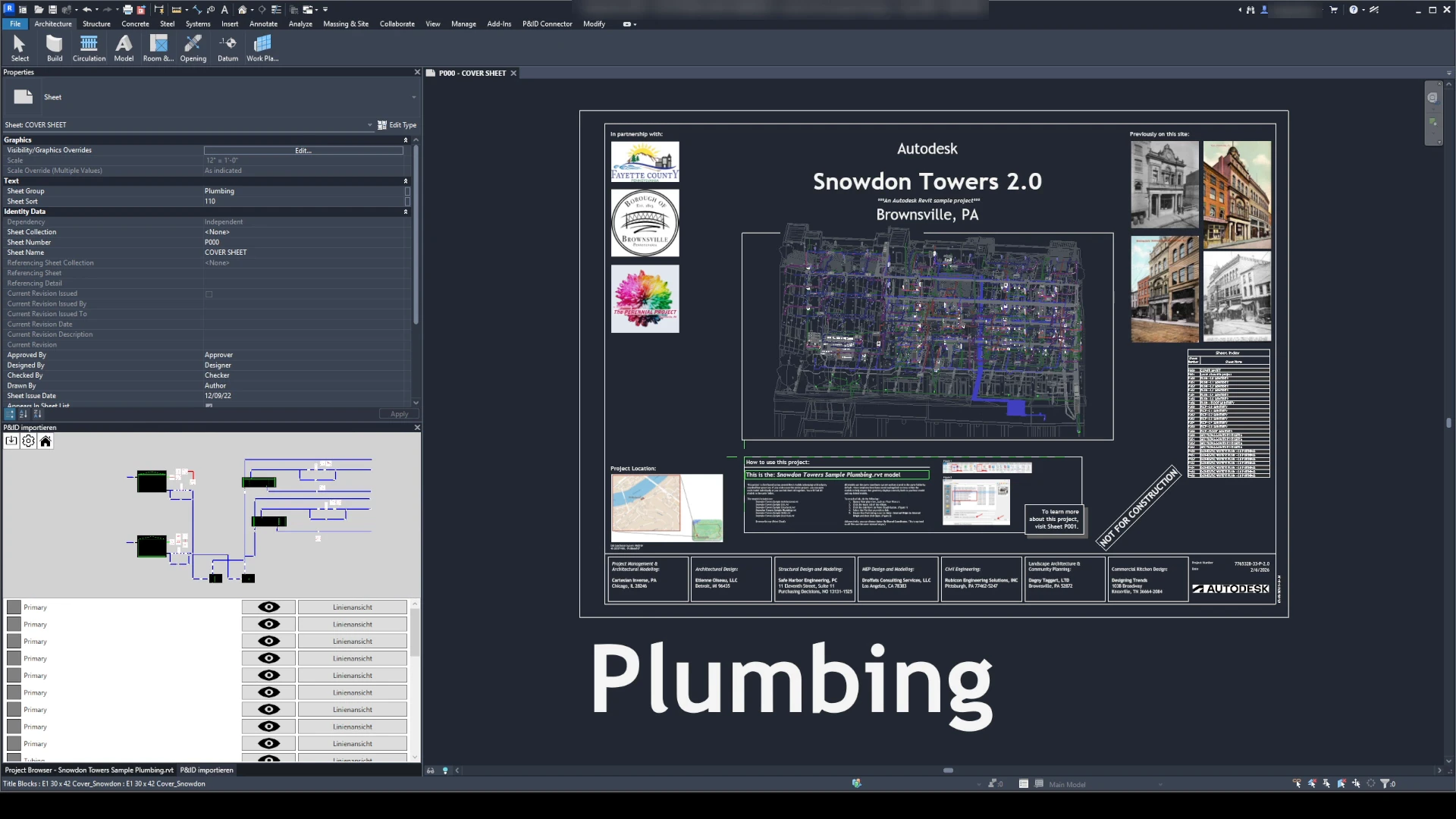This screenshot has height=819, width=1456.
Task: Click the P&ID home view icon
Action: click(45, 441)
